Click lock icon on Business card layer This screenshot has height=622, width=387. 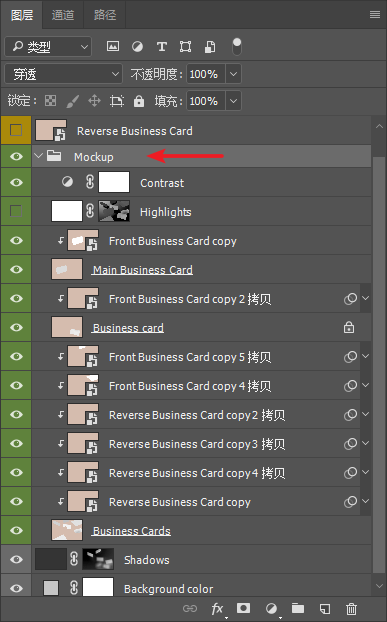click(x=349, y=328)
